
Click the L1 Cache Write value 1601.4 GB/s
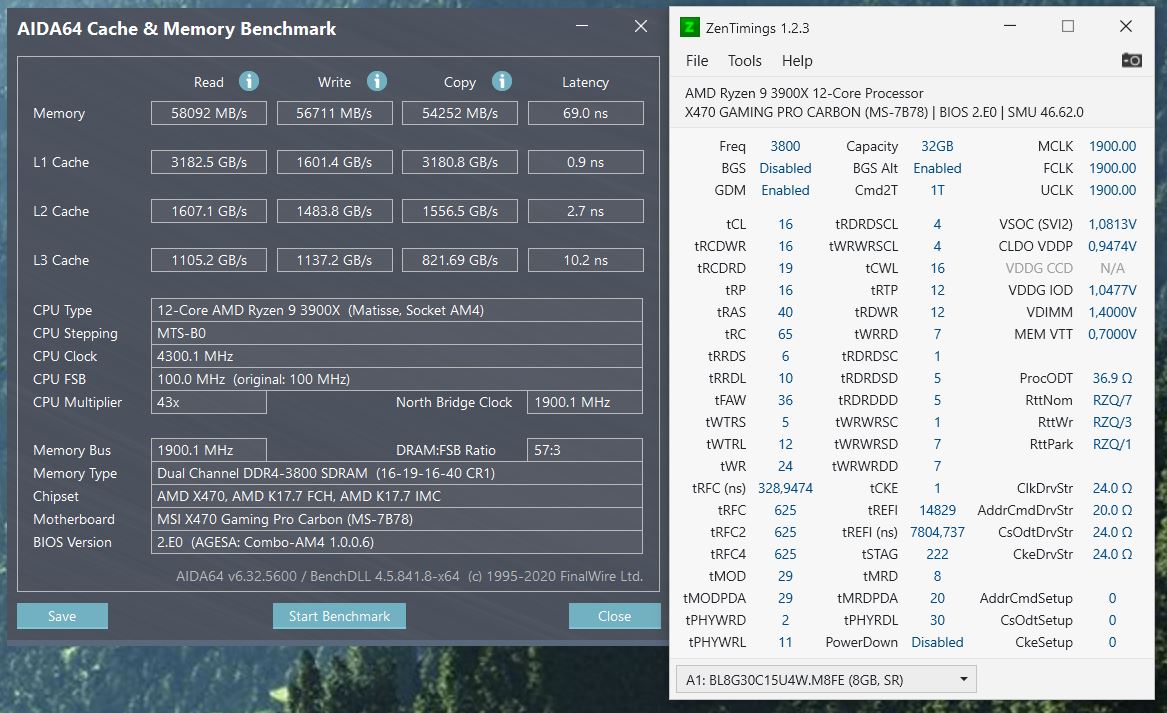[x=334, y=162]
